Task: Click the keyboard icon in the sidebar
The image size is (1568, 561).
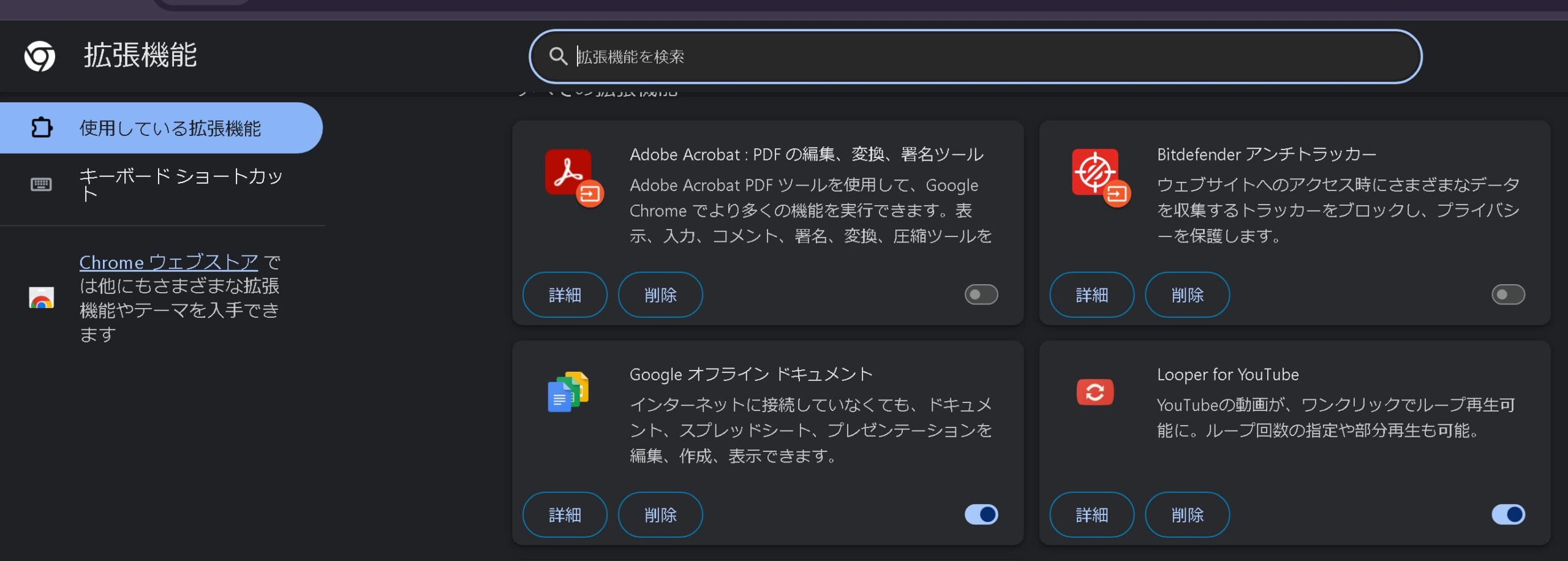Action: click(x=41, y=184)
